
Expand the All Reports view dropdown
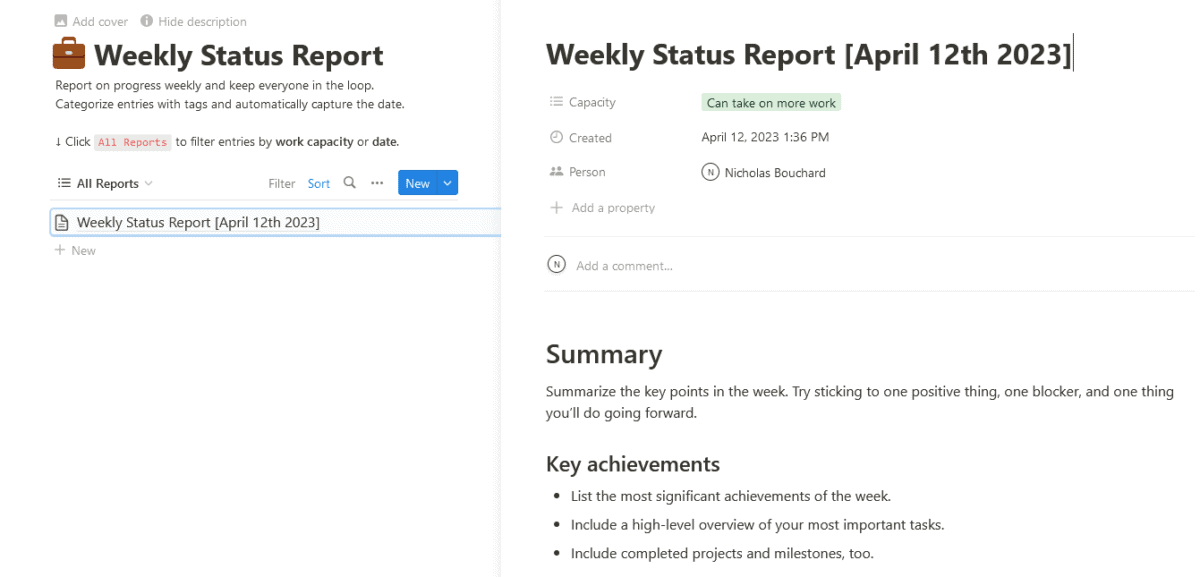(x=148, y=183)
